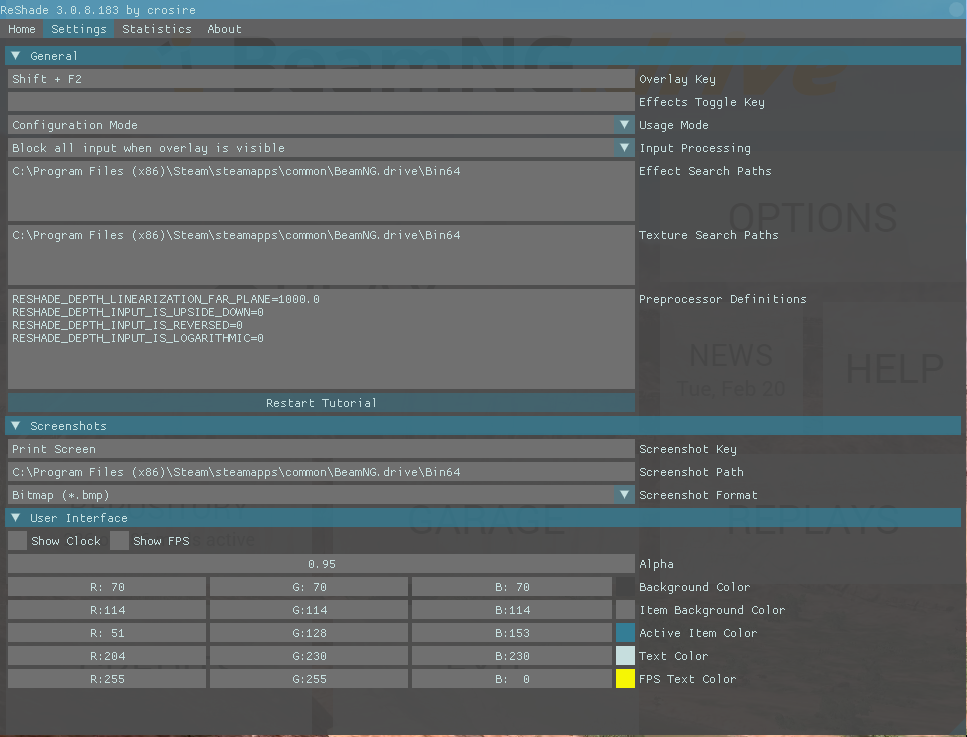The image size is (967, 737).
Task: Click the Background Color B: 70 field
Action: 512,587
